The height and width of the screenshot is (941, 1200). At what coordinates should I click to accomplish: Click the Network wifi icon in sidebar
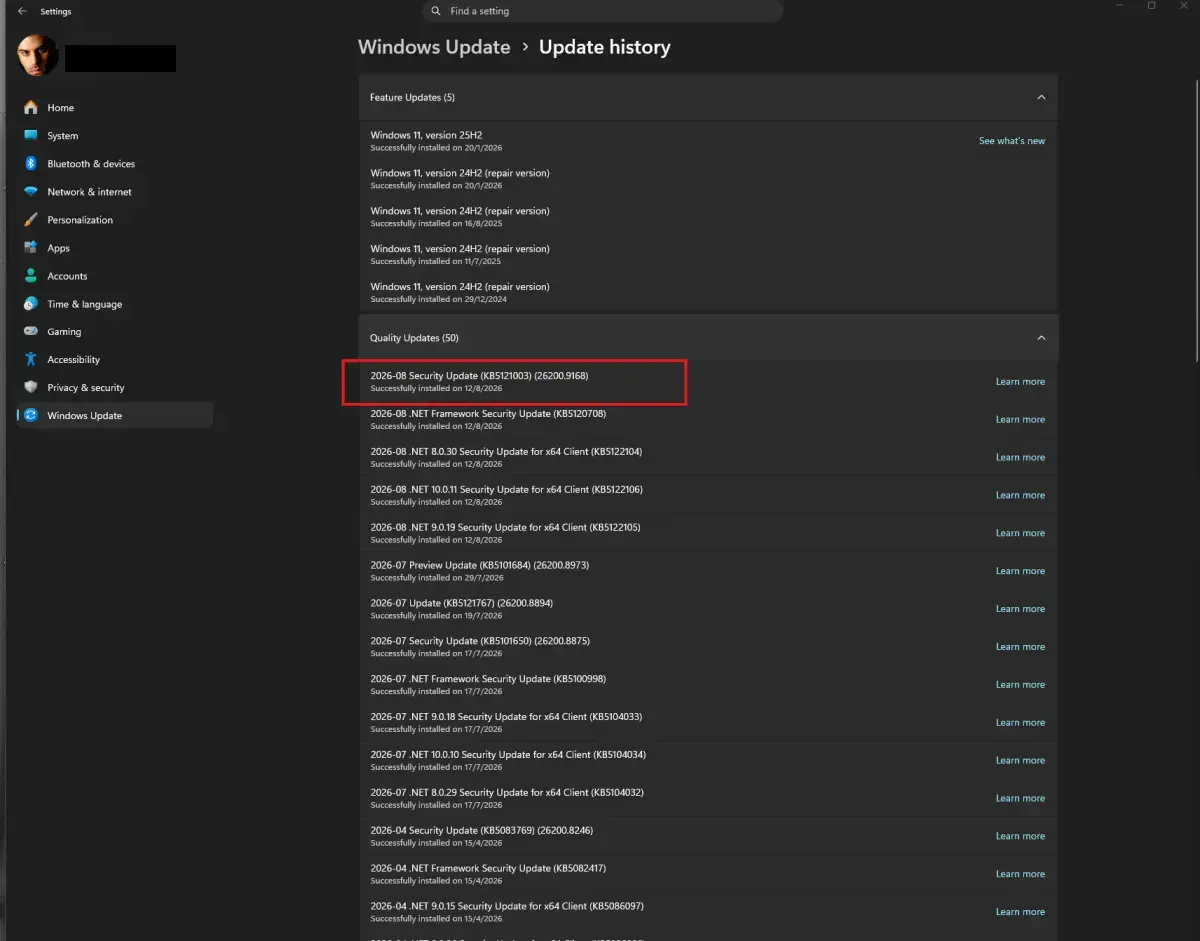(31, 191)
